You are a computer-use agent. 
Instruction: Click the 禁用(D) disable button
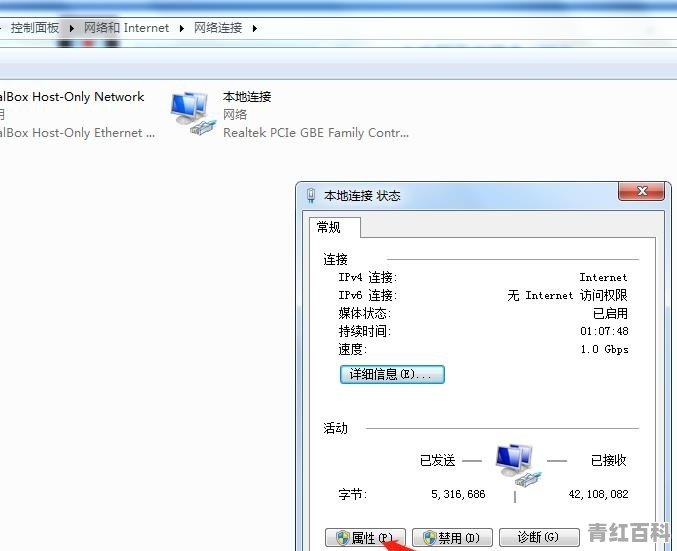coord(452,538)
